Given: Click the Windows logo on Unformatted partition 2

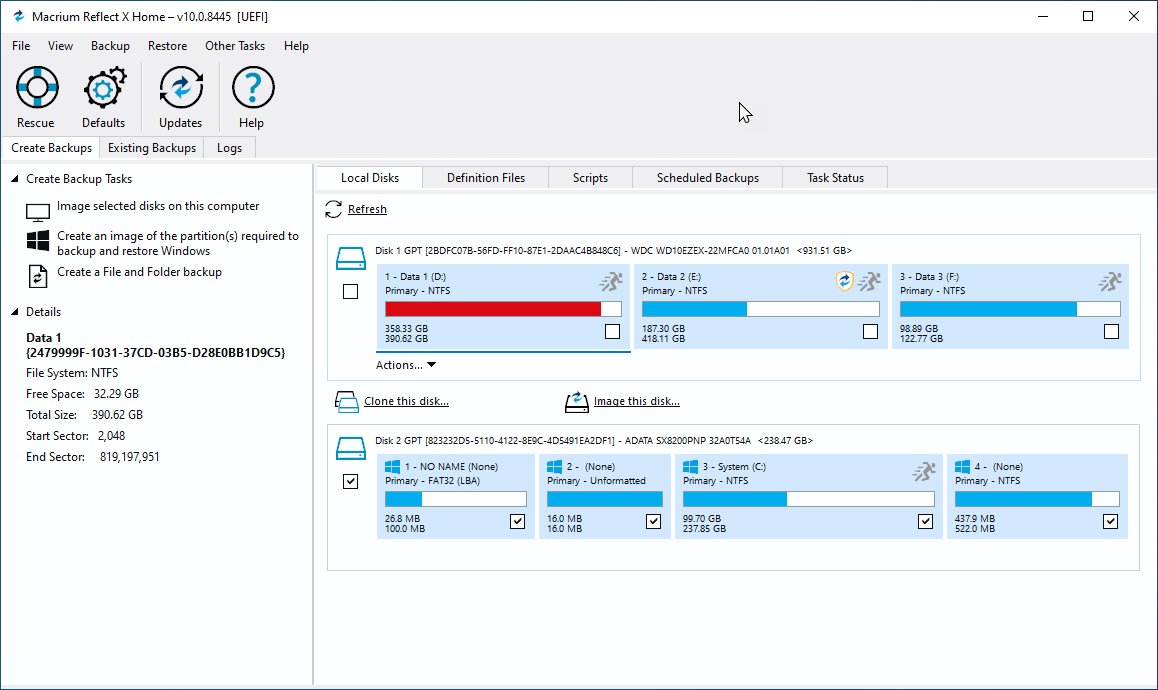Looking at the screenshot, I should click(x=554, y=466).
